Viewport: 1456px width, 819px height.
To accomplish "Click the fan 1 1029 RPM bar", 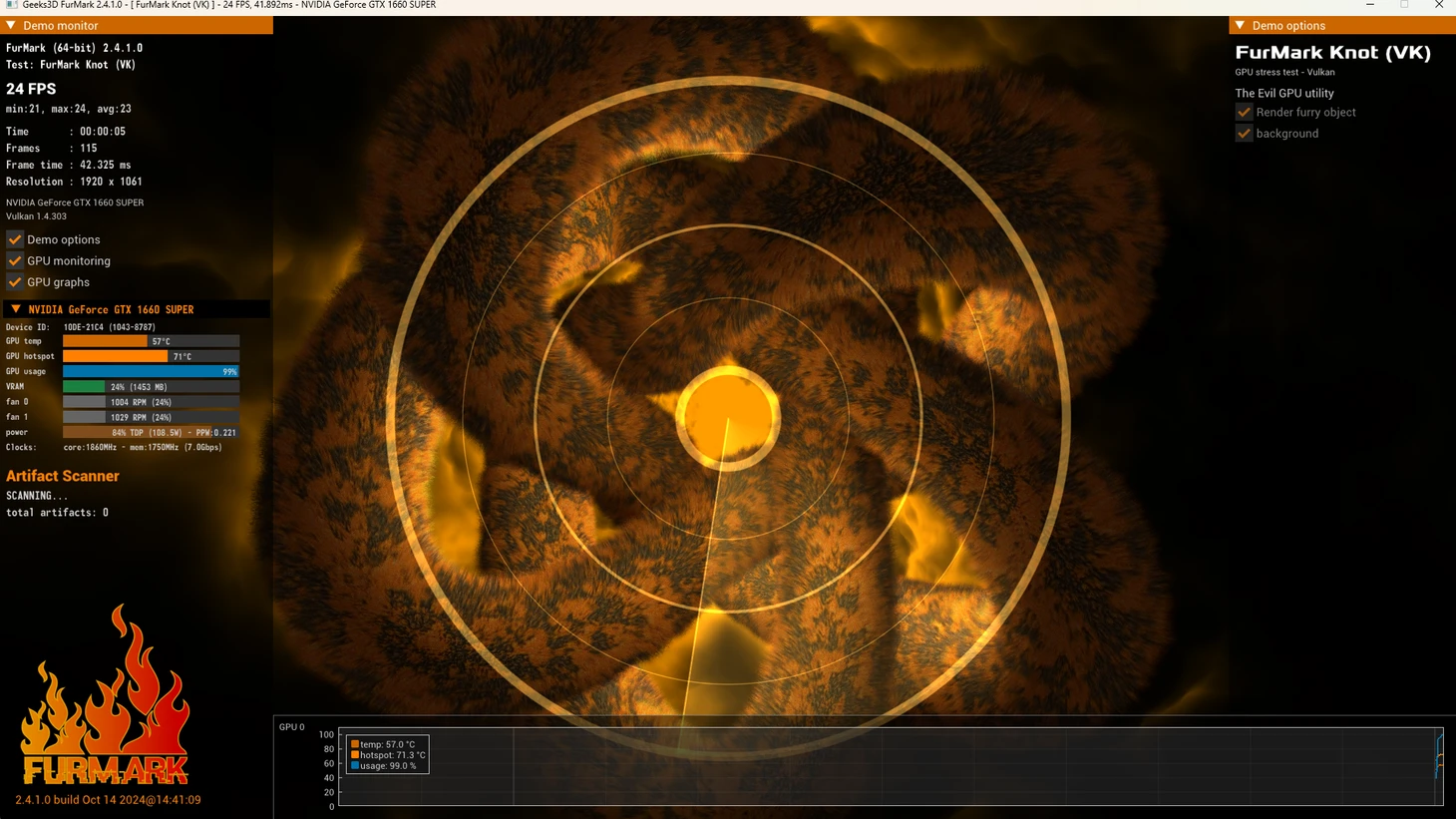I will [151, 417].
